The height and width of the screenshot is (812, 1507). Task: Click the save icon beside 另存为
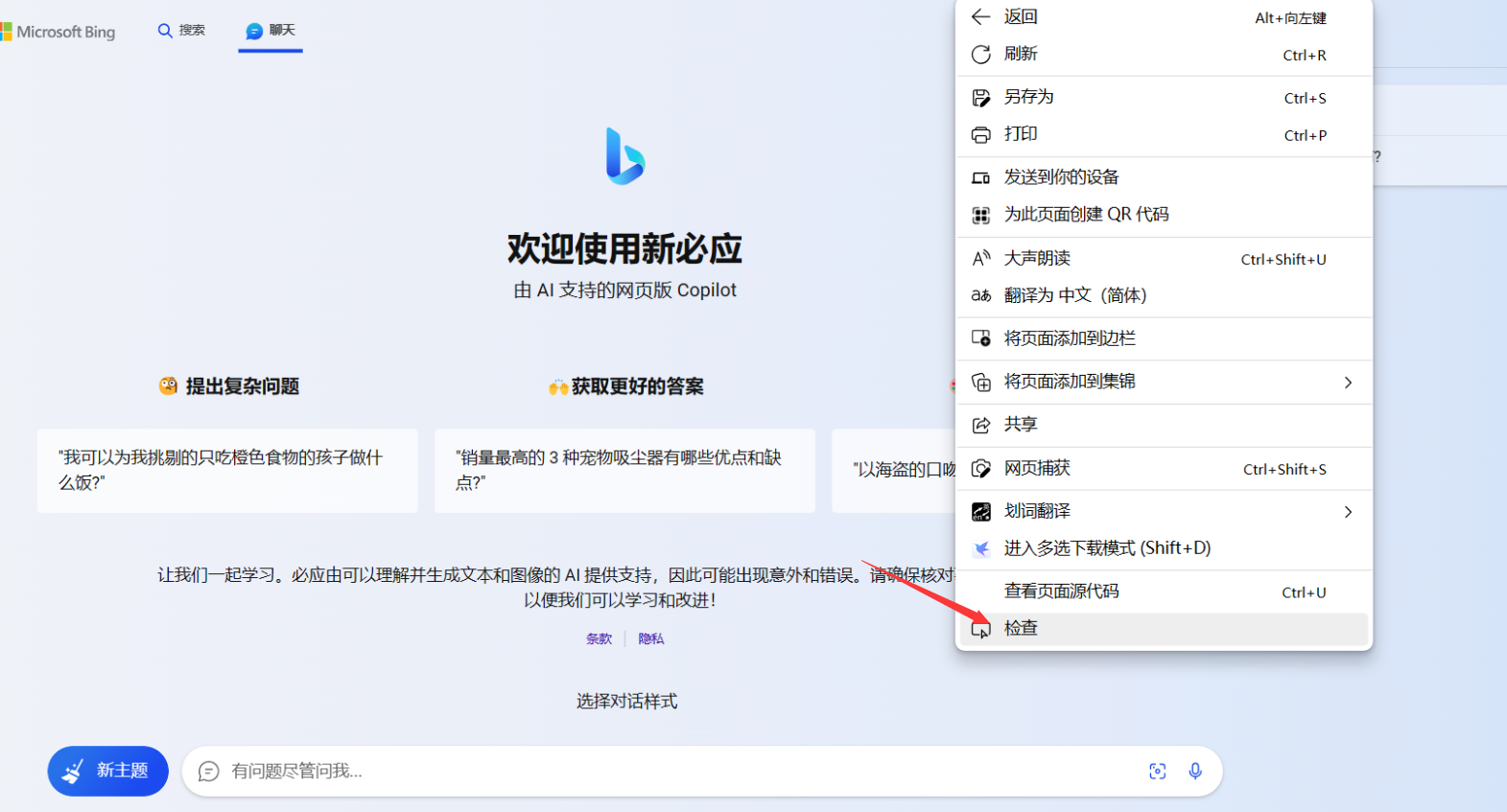(x=980, y=98)
